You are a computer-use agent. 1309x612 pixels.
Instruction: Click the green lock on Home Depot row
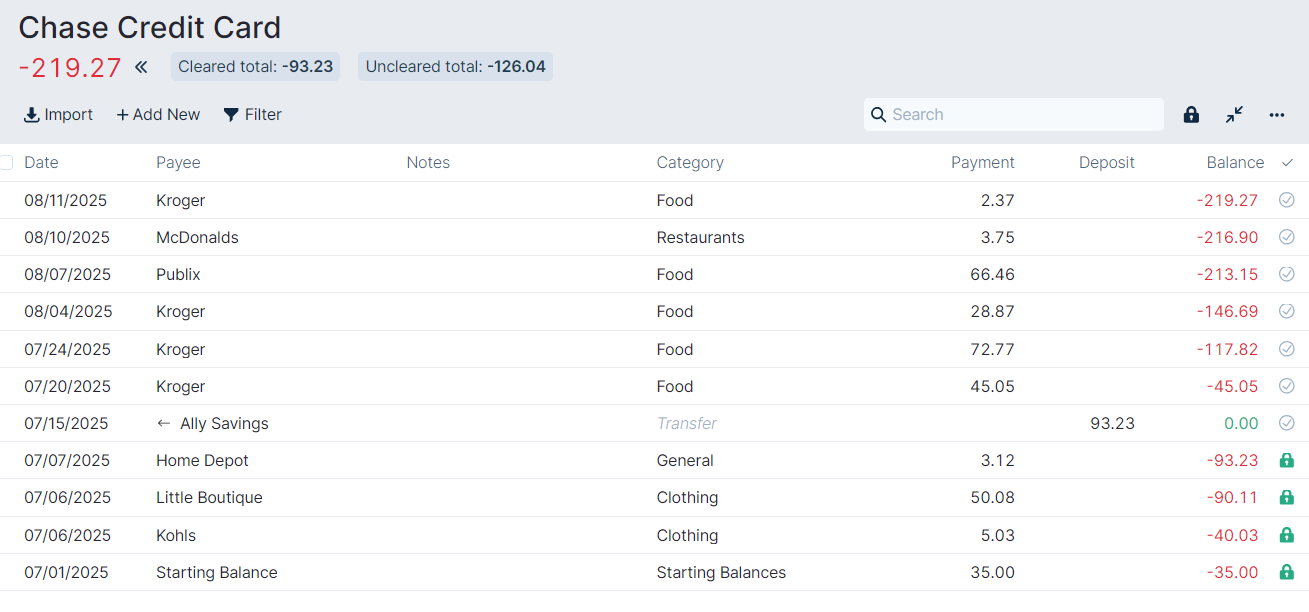1286,461
